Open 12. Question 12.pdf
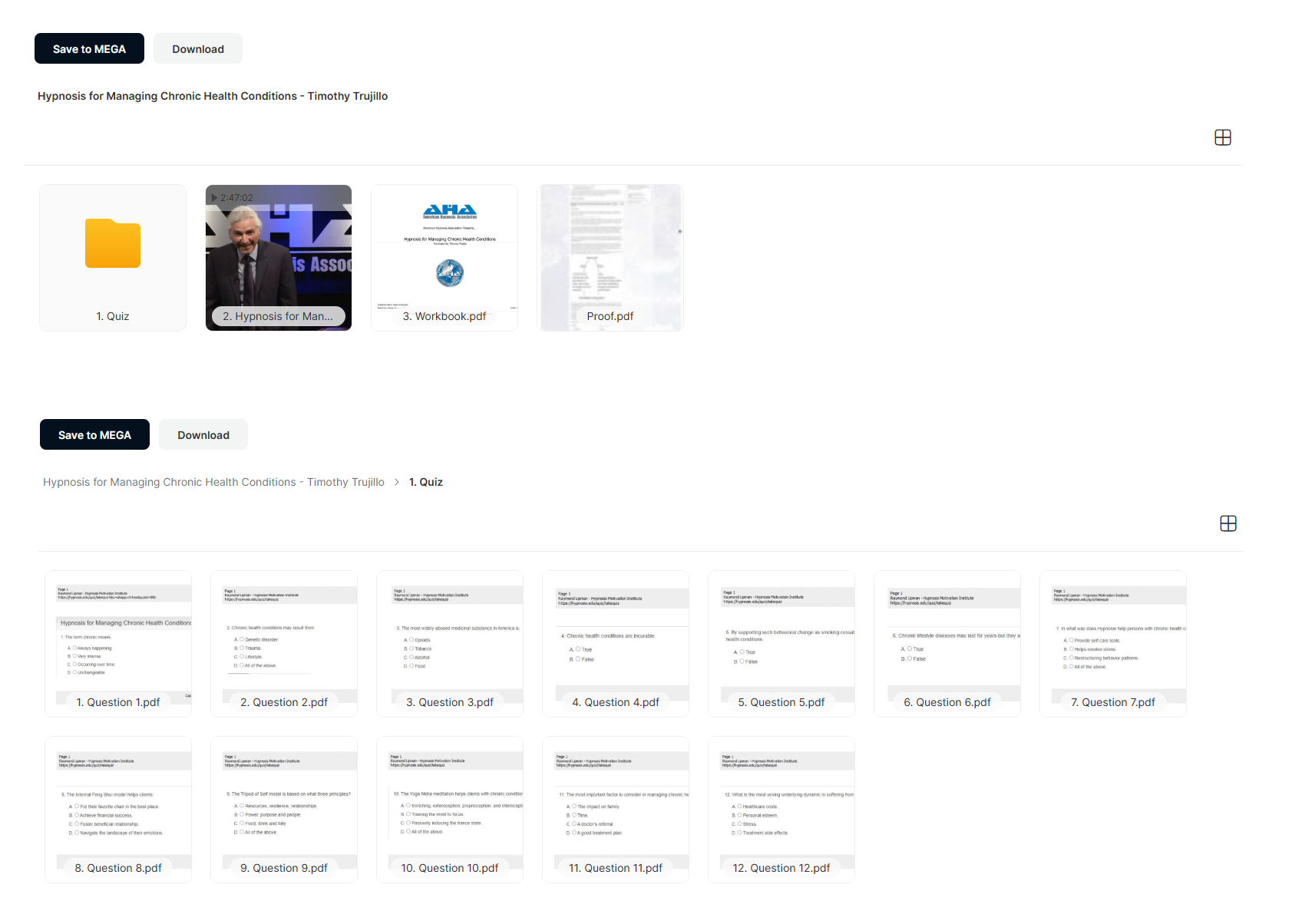The image size is (1302, 924). 782,810
